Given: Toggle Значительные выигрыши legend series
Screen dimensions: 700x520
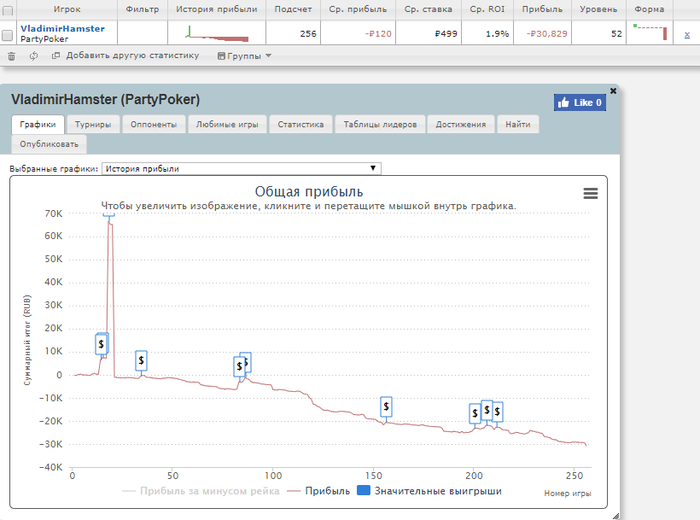Looking at the screenshot, I should (x=429, y=491).
